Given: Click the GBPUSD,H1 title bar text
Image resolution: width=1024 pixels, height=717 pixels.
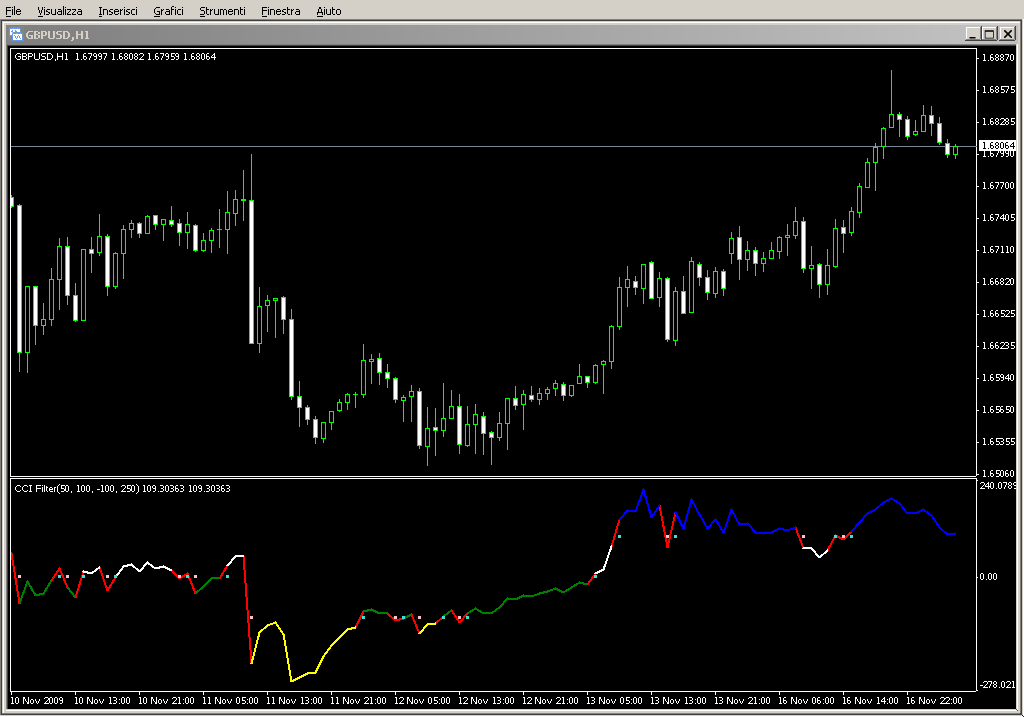Looking at the screenshot, I should [x=57, y=35].
